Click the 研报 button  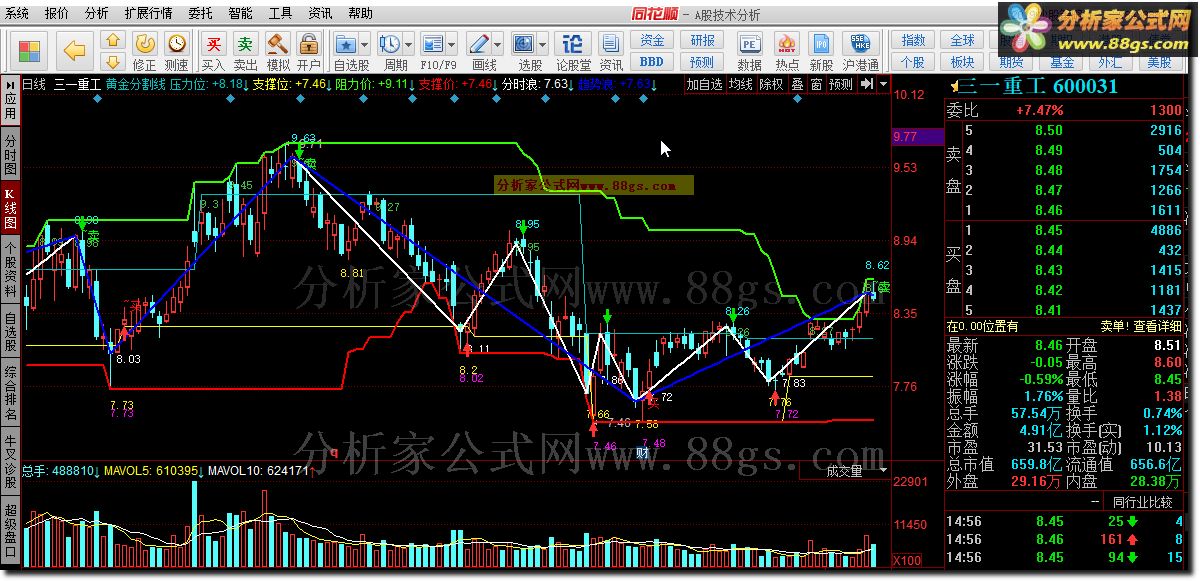click(703, 41)
